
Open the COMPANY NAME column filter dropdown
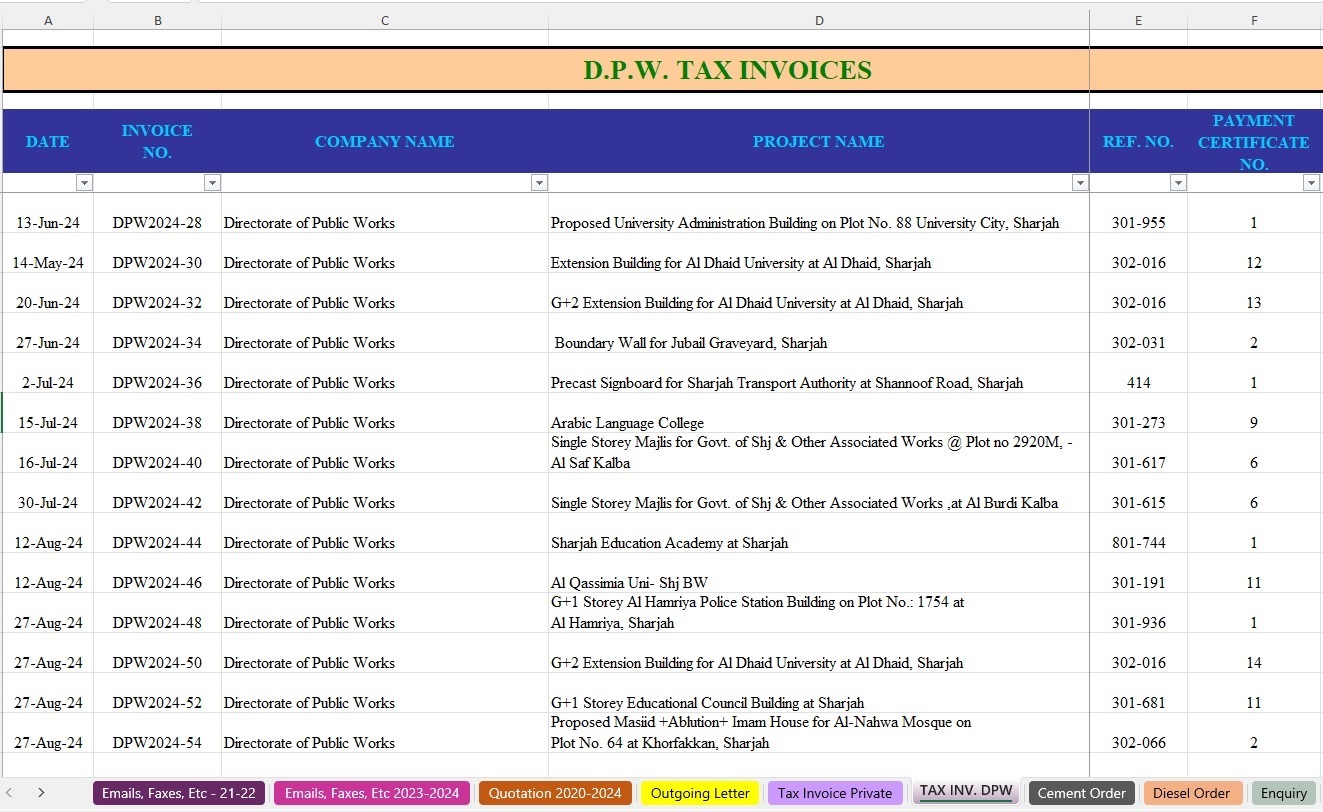tap(539, 183)
